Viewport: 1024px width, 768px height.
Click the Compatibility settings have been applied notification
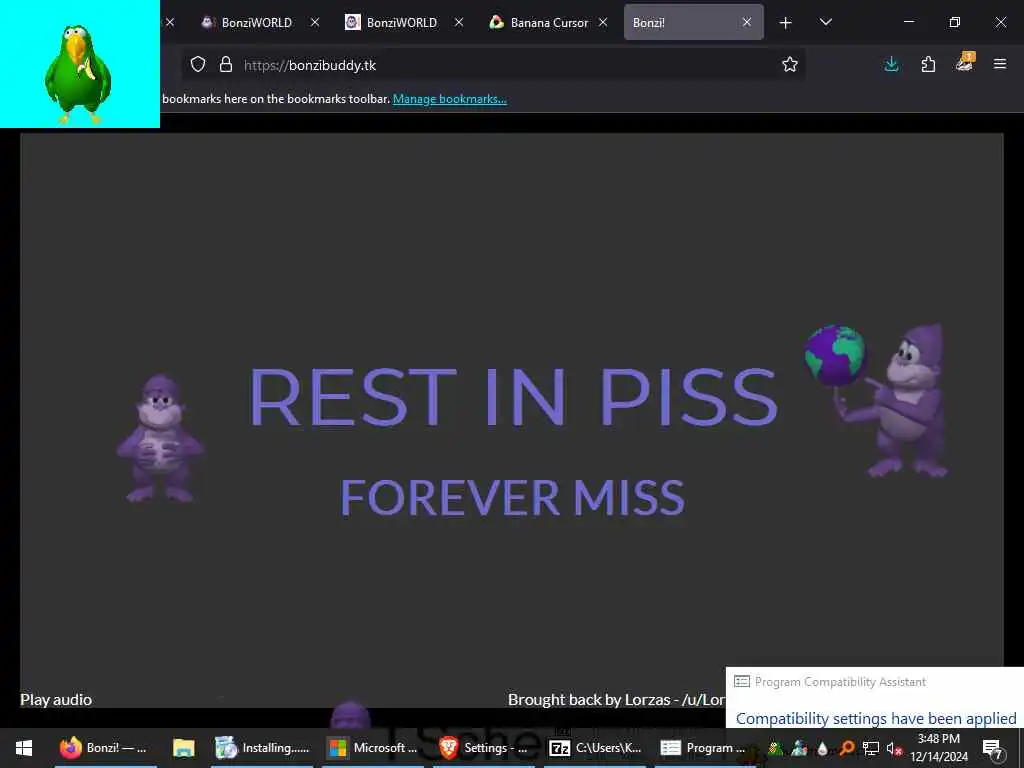(876, 718)
